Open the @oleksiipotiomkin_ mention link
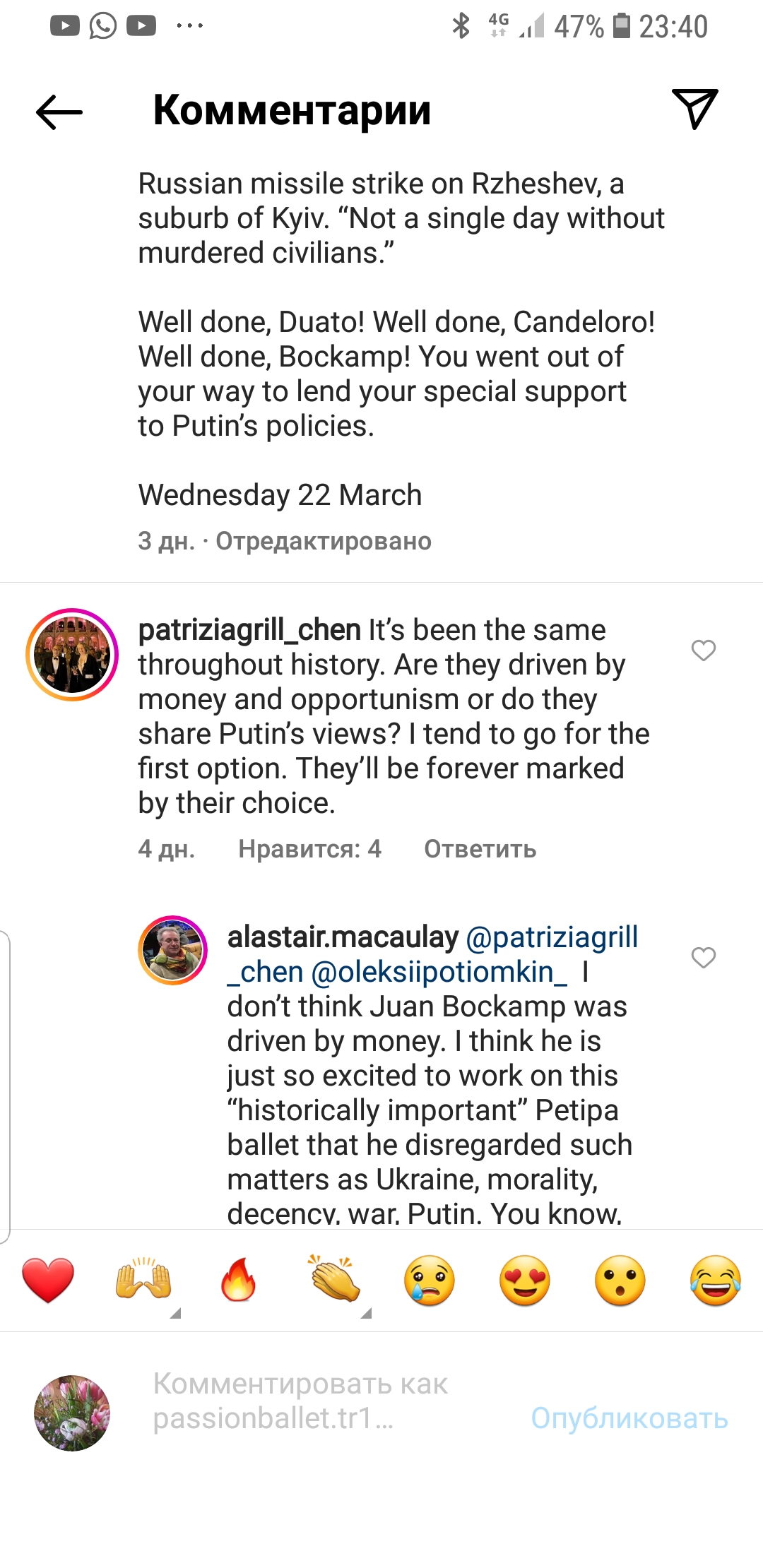Viewport: 763px width, 1568px height. [439, 972]
